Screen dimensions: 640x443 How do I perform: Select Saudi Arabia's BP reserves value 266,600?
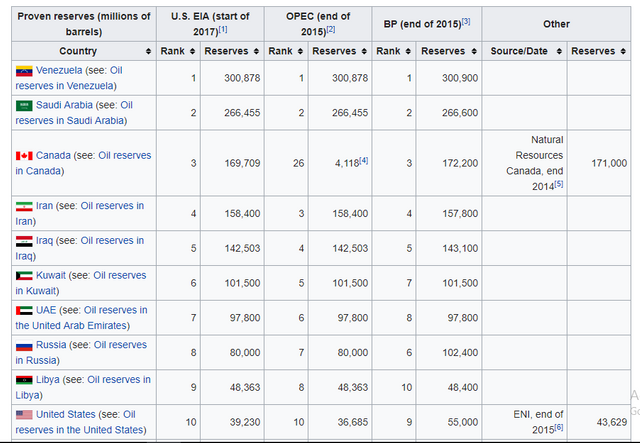point(460,113)
